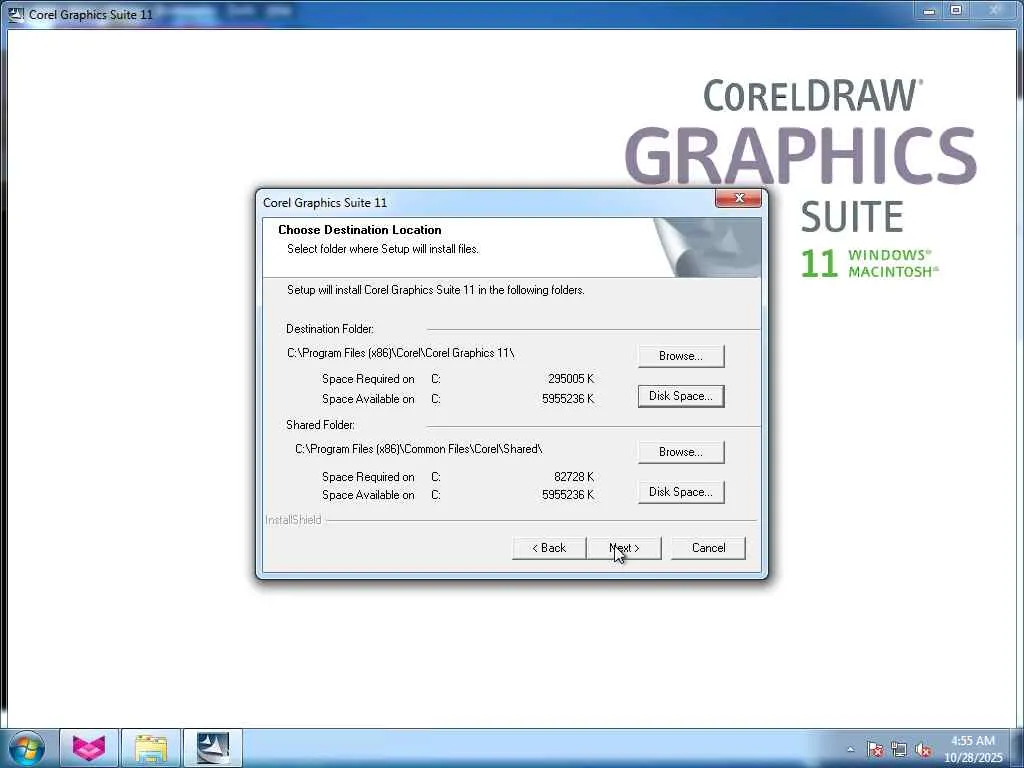Click the 82728 K space required value
Screen dimensions: 1024x768
[574, 477]
